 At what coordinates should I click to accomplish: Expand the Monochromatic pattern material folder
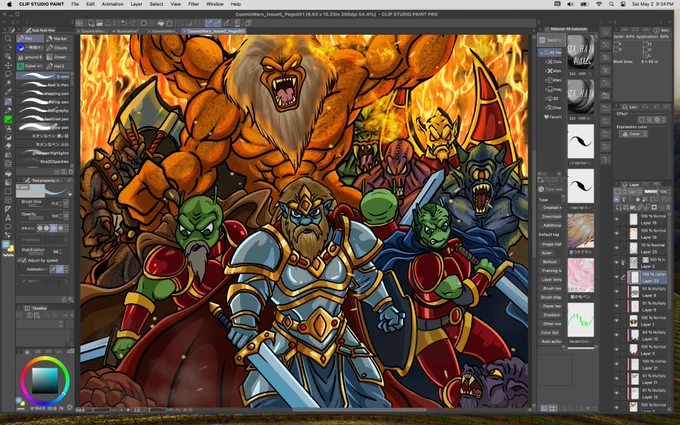coord(546,71)
